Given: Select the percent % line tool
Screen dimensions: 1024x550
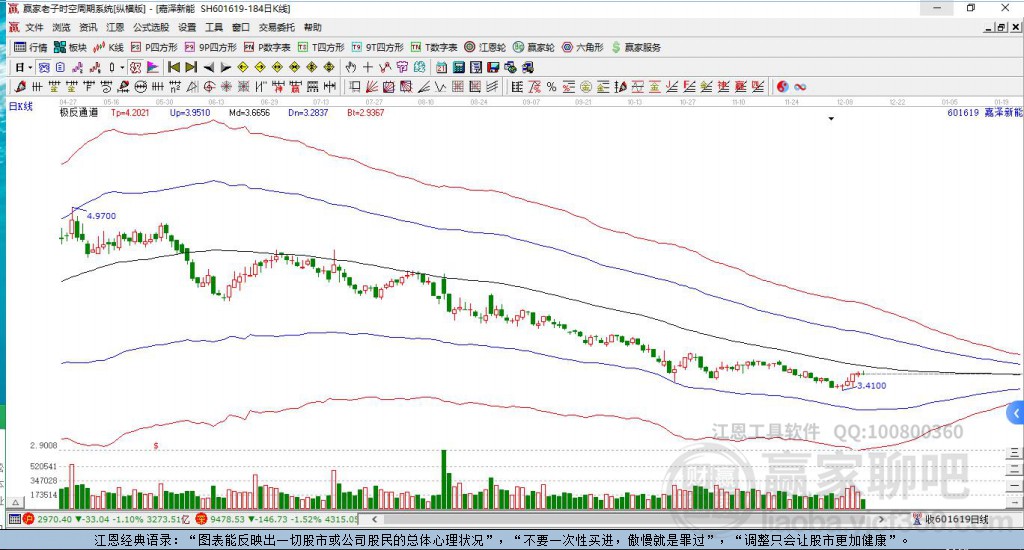Looking at the screenshot, I should click(x=552, y=87).
